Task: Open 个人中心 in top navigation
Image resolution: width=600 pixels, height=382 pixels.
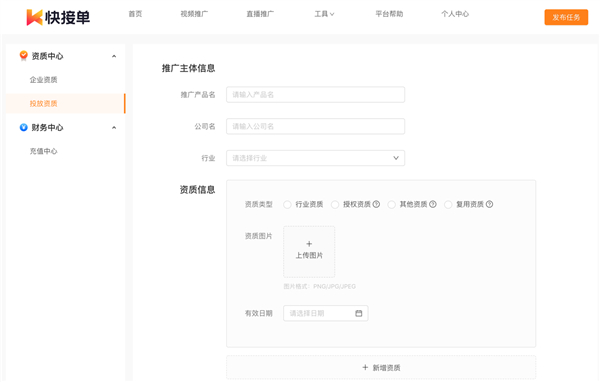Action: 455,14
